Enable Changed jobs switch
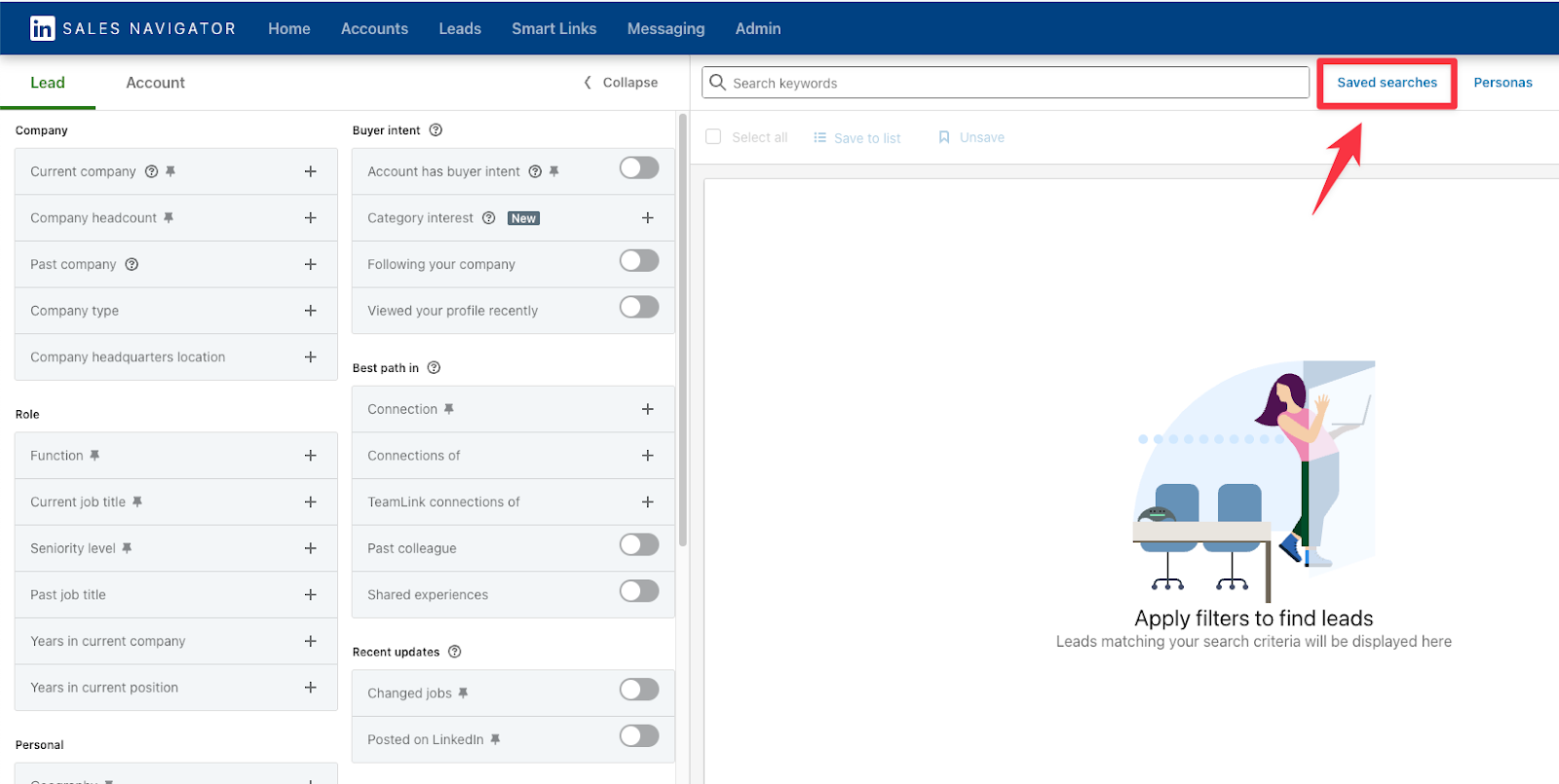 pyautogui.click(x=639, y=691)
